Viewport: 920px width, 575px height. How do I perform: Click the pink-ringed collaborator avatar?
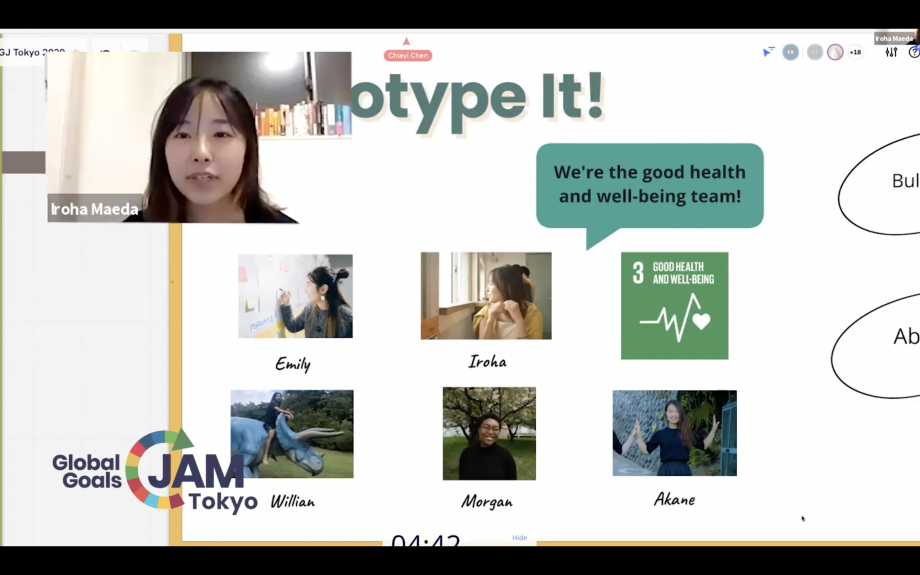point(835,52)
